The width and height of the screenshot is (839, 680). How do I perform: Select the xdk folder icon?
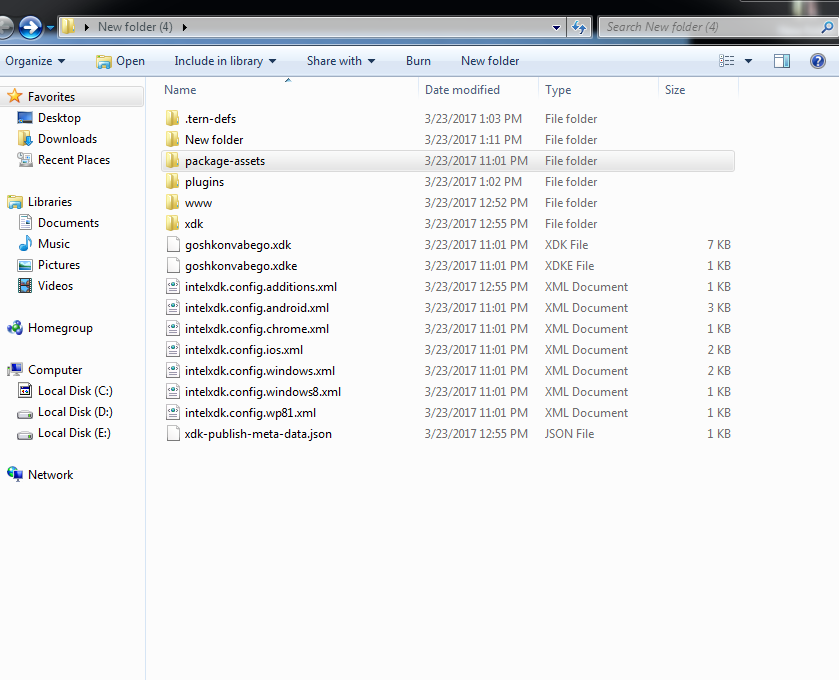tap(172, 224)
